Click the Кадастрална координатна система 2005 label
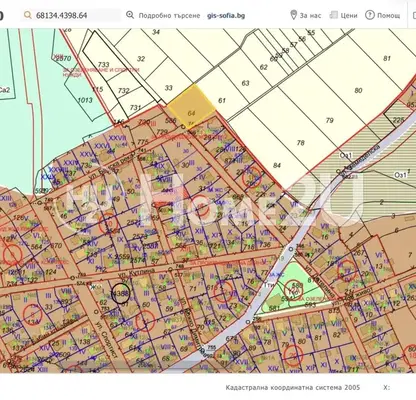Image resolution: width=416 pixels, height=400 pixels. 293,387
